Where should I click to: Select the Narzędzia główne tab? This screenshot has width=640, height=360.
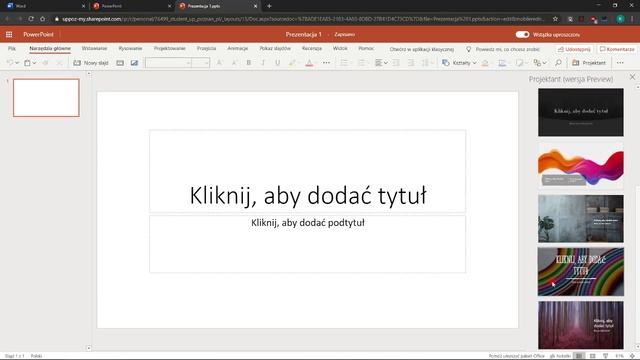click(50, 49)
